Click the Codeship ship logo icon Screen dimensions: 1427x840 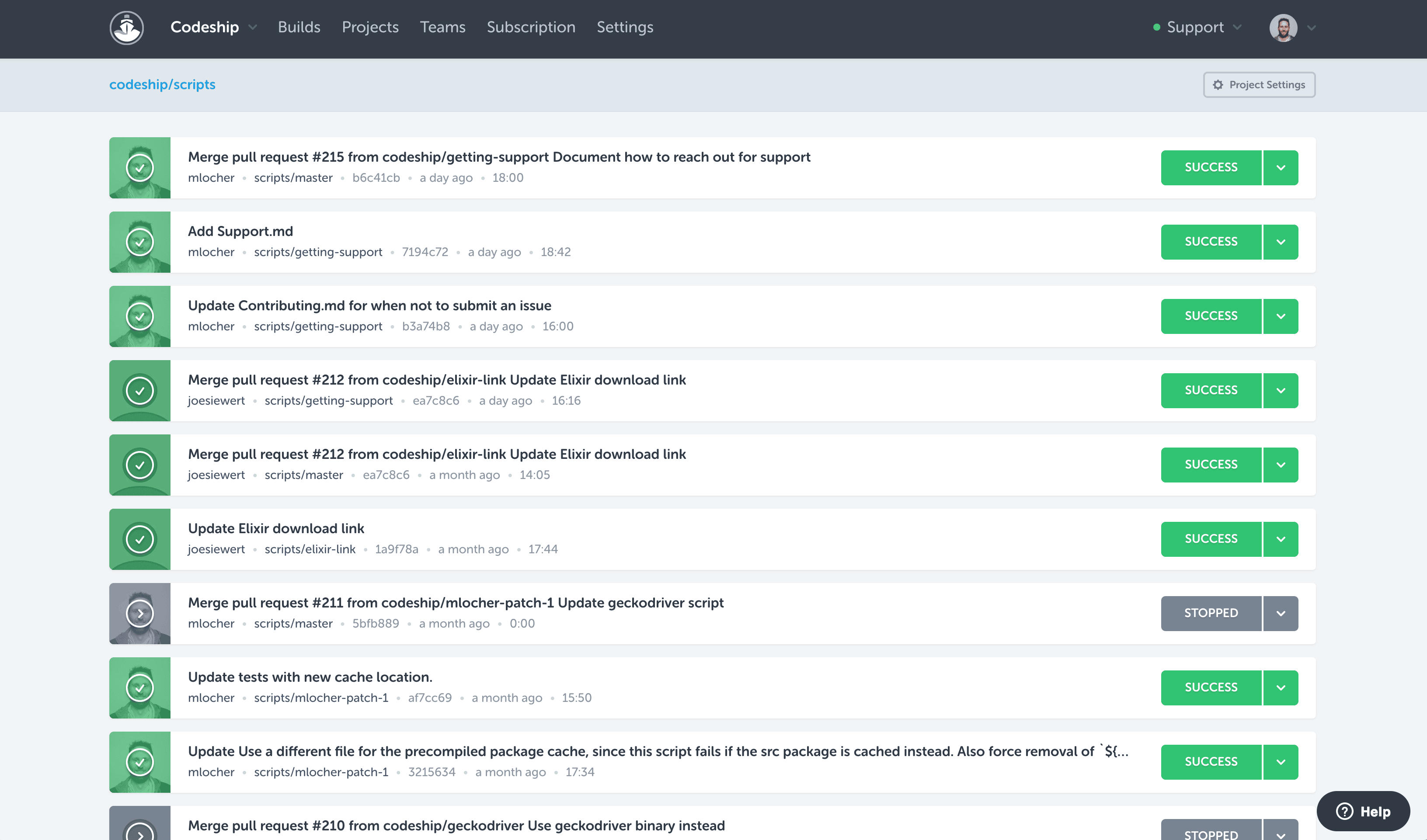[126, 27]
